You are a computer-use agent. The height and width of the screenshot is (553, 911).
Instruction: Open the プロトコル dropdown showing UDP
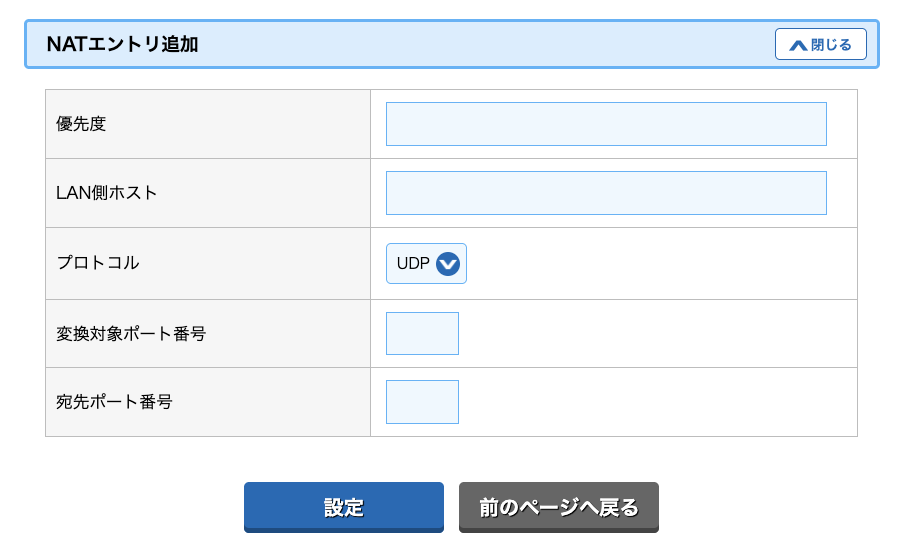pos(426,264)
